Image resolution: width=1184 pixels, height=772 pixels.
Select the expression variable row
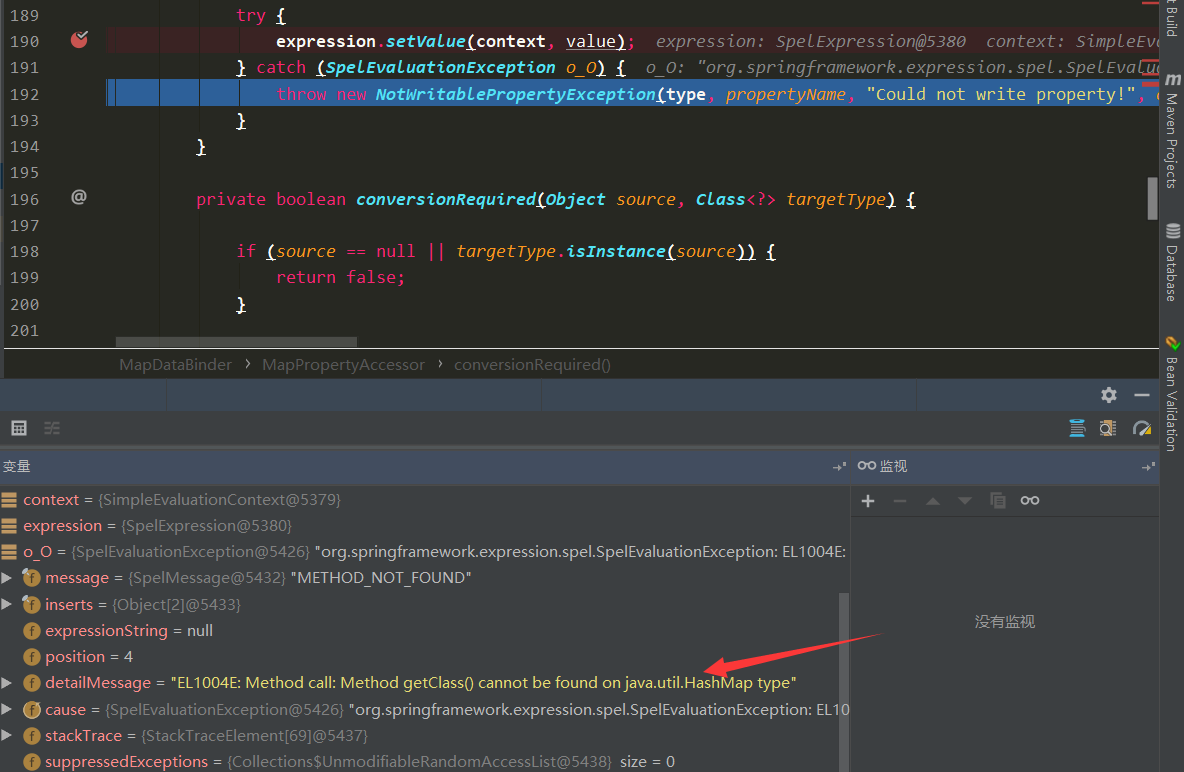[x=423, y=526]
